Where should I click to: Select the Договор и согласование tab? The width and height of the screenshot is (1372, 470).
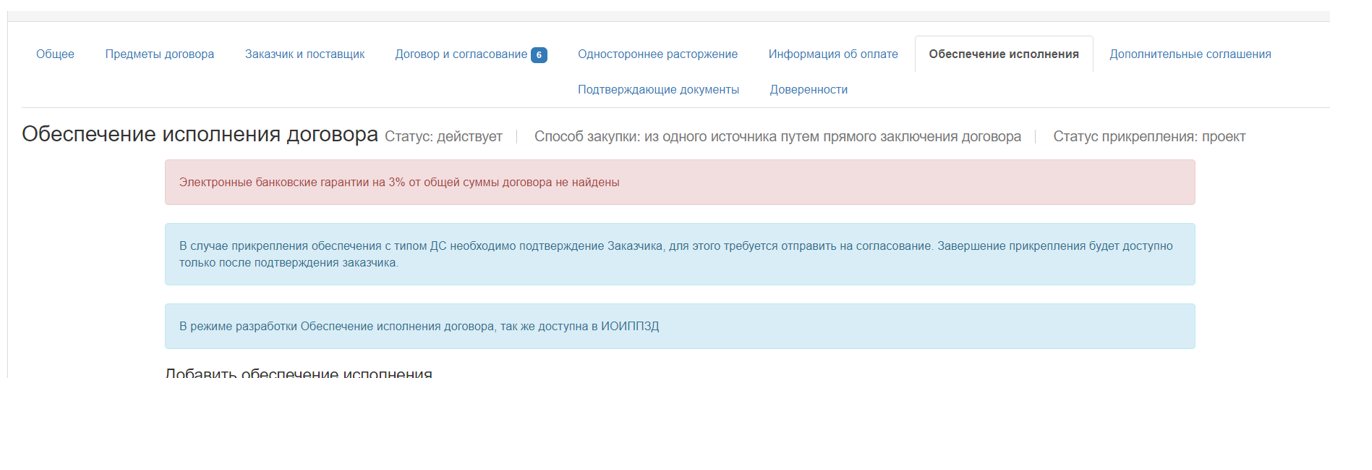460,54
